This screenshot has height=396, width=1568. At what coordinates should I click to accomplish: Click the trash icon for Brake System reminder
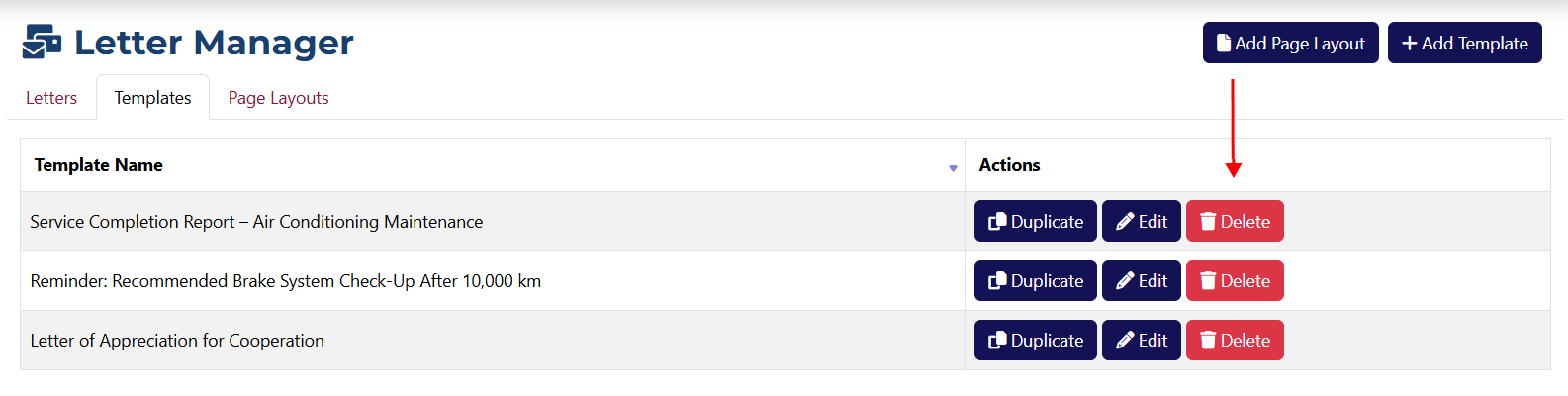click(1208, 281)
